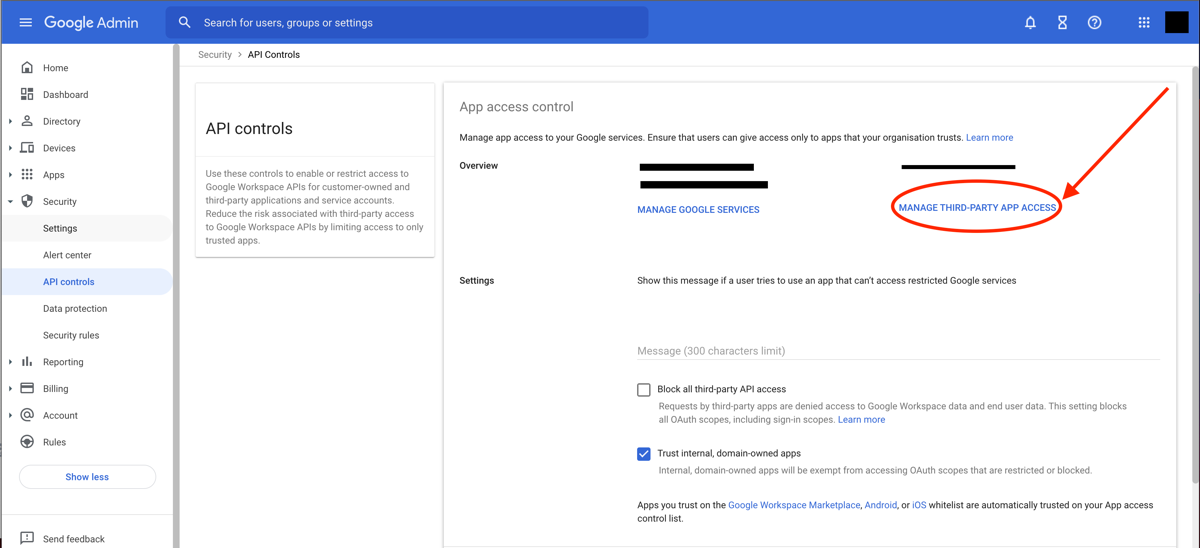Click the Show less button
The height and width of the screenshot is (548, 1200).
pyautogui.click(x=87, y=477)
